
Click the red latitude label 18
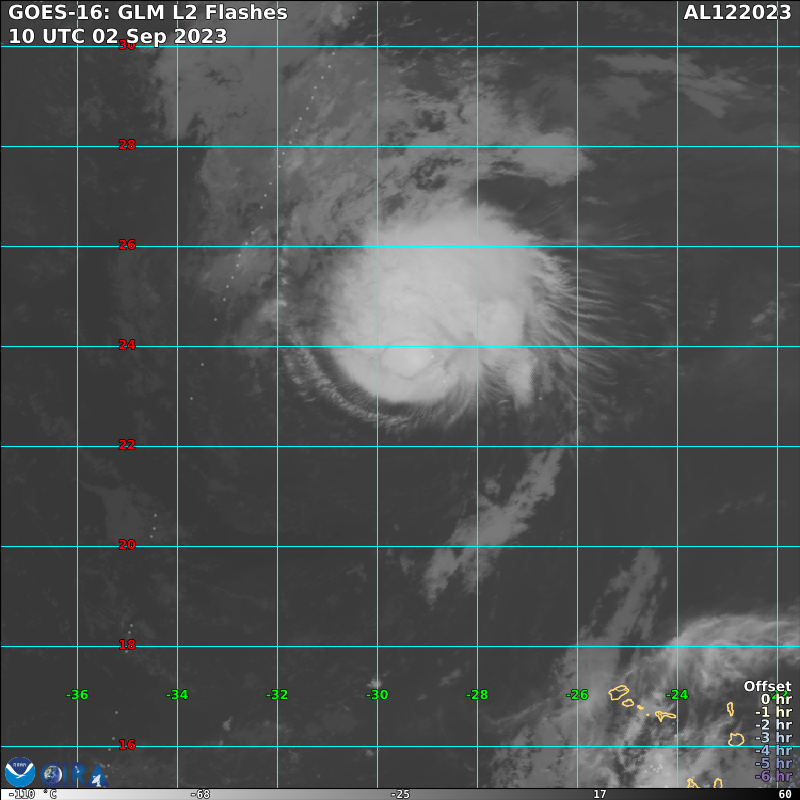click(127, 645)
